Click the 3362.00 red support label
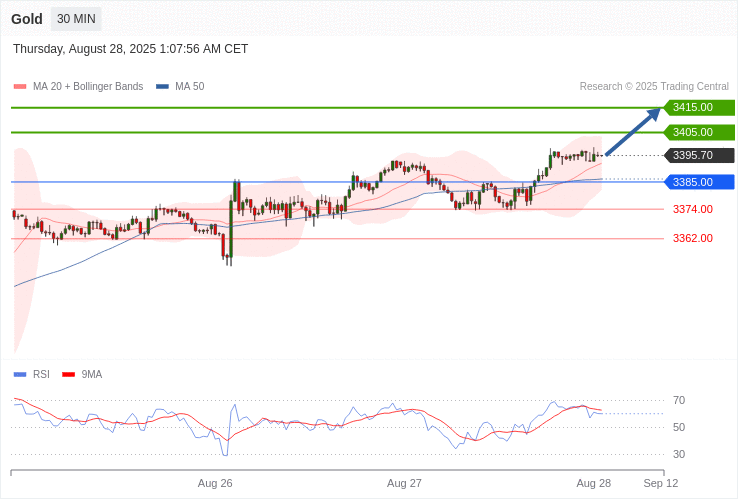Image resolution: width=738 pixels, height=500 pixels. click(692, 238)
